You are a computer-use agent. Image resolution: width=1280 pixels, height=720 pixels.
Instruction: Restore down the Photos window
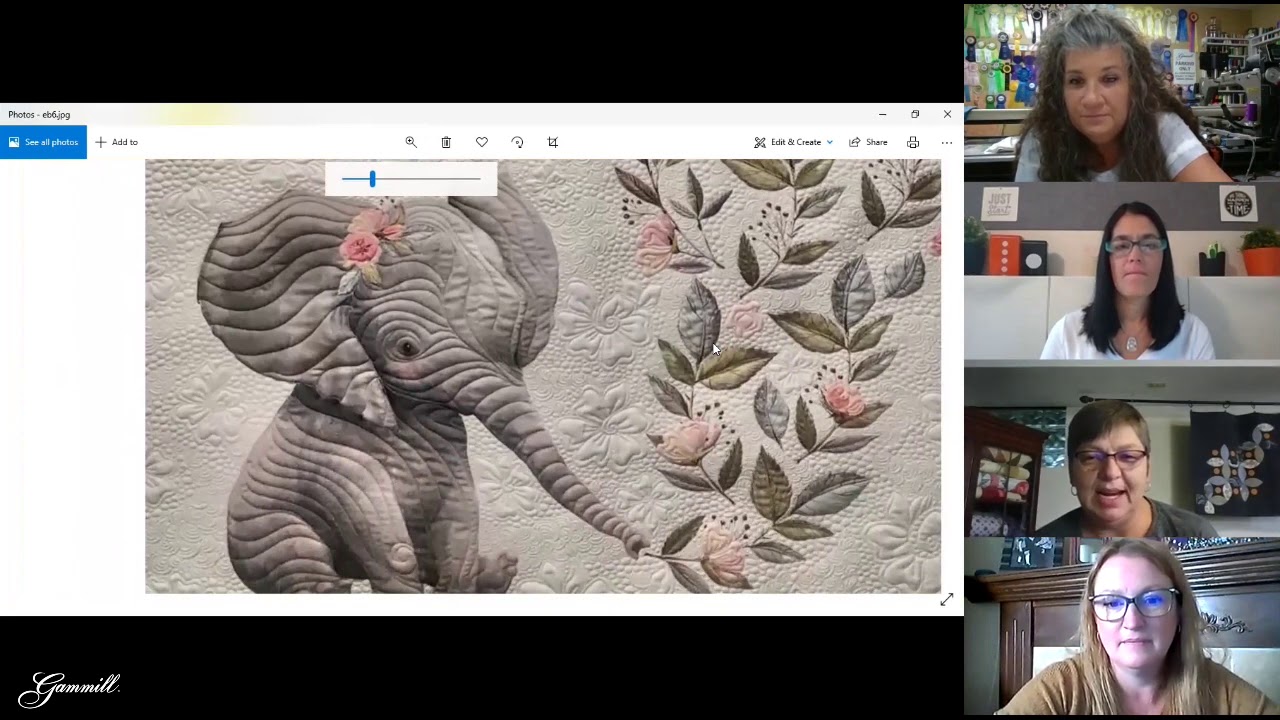click(x=914, y=114)
